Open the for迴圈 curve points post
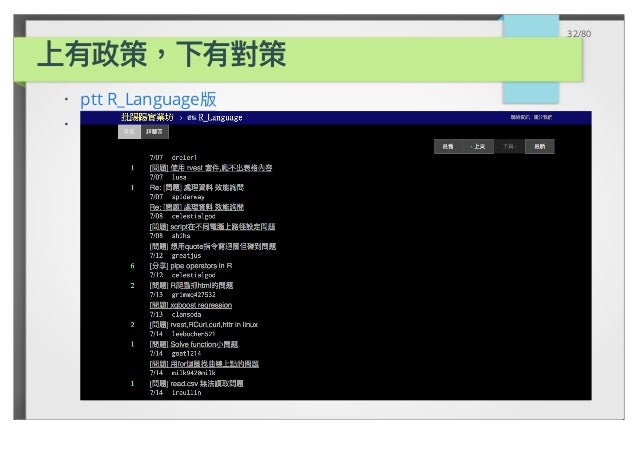The image size is (638, 451). [x=204, y=364]
